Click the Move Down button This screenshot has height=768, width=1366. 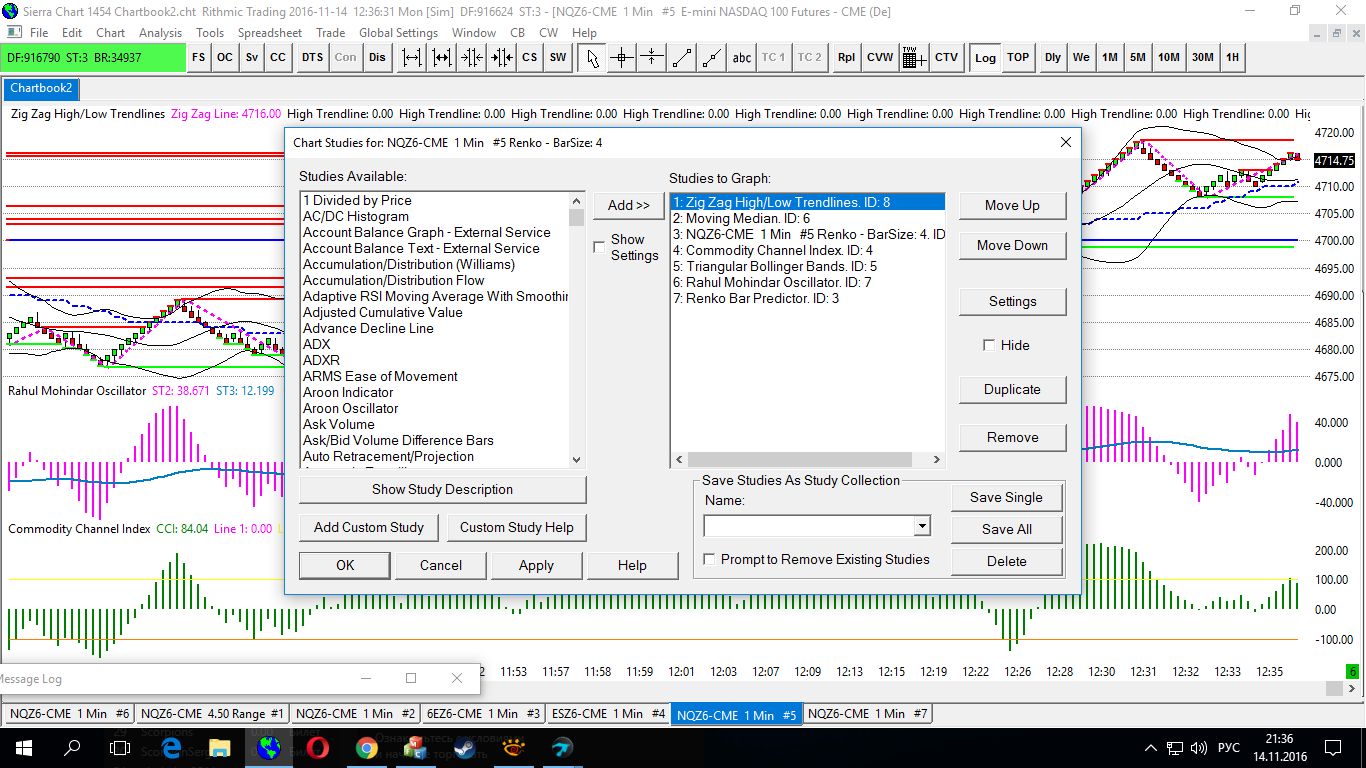[x=1012, y=245]
